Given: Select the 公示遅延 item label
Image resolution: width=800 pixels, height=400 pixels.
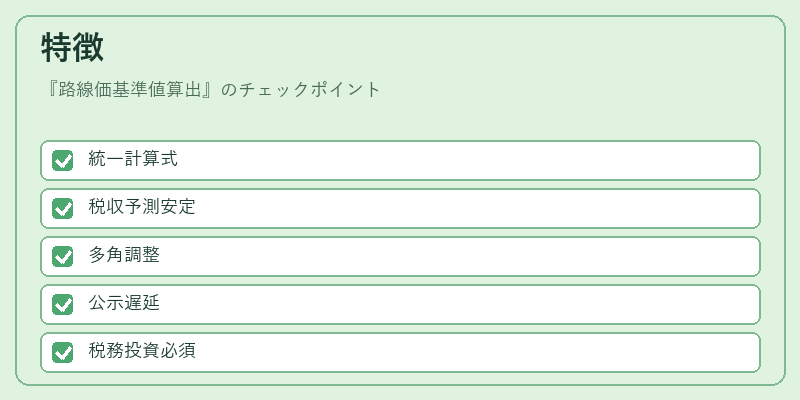Looking at the screenshot, I should click(x=124, y=303).
